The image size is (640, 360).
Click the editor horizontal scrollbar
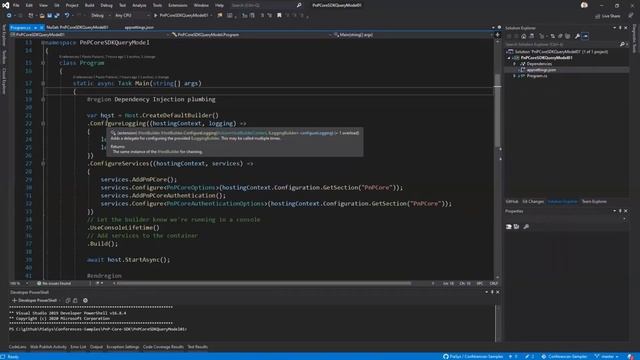[263, 283]
